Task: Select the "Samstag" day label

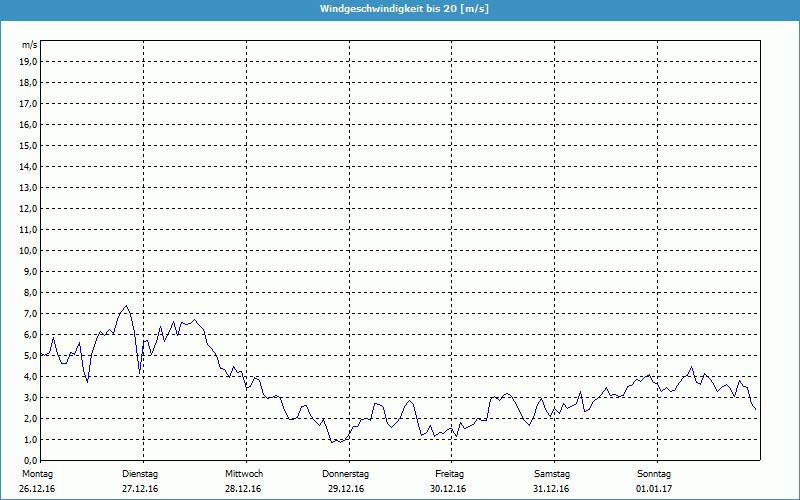Action: coord(552,473)
